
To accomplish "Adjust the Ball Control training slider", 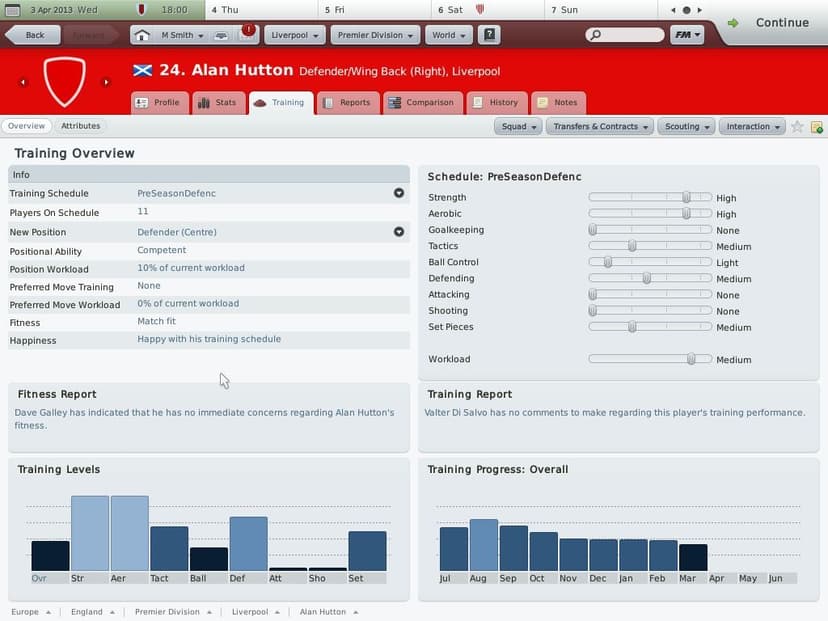I will coord(650,262).
